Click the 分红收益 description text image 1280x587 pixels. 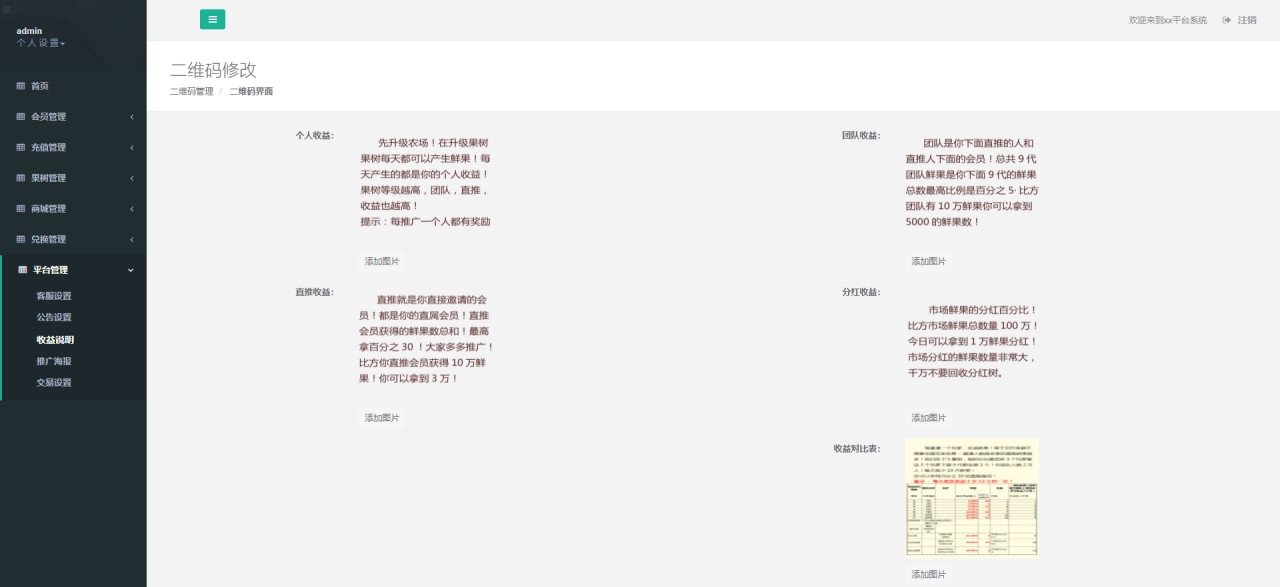coord(973,341)
